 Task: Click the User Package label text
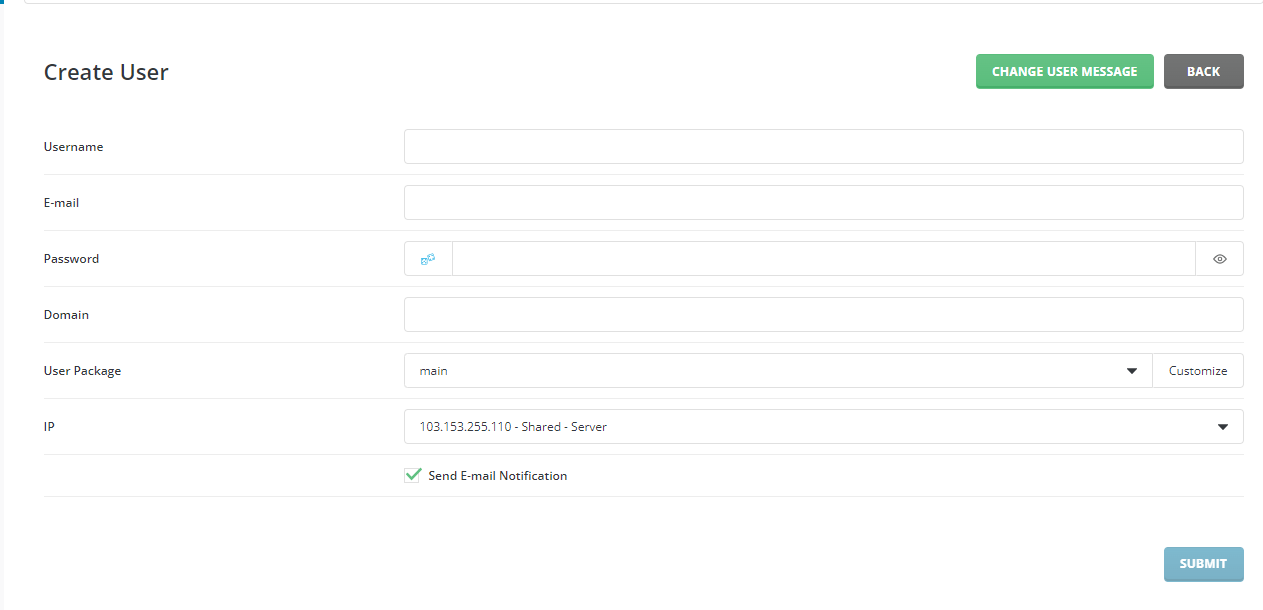point(83,371)
